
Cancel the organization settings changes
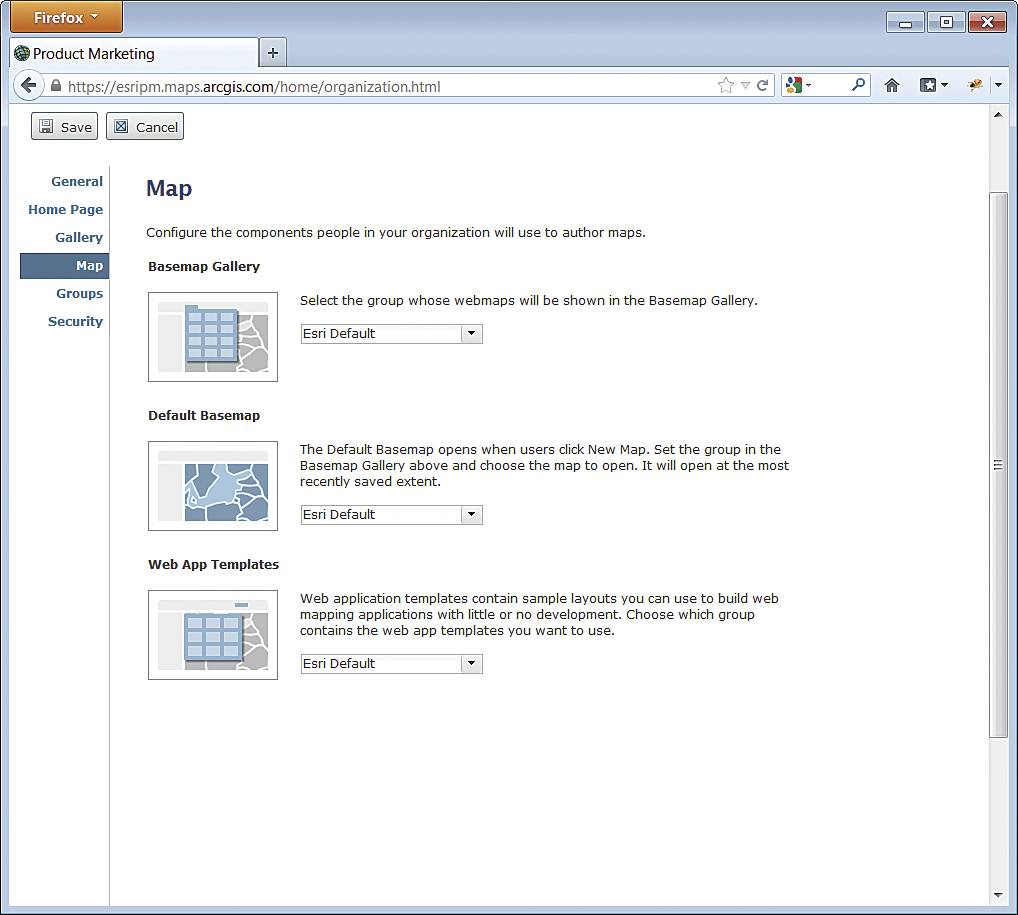(145, 127)
